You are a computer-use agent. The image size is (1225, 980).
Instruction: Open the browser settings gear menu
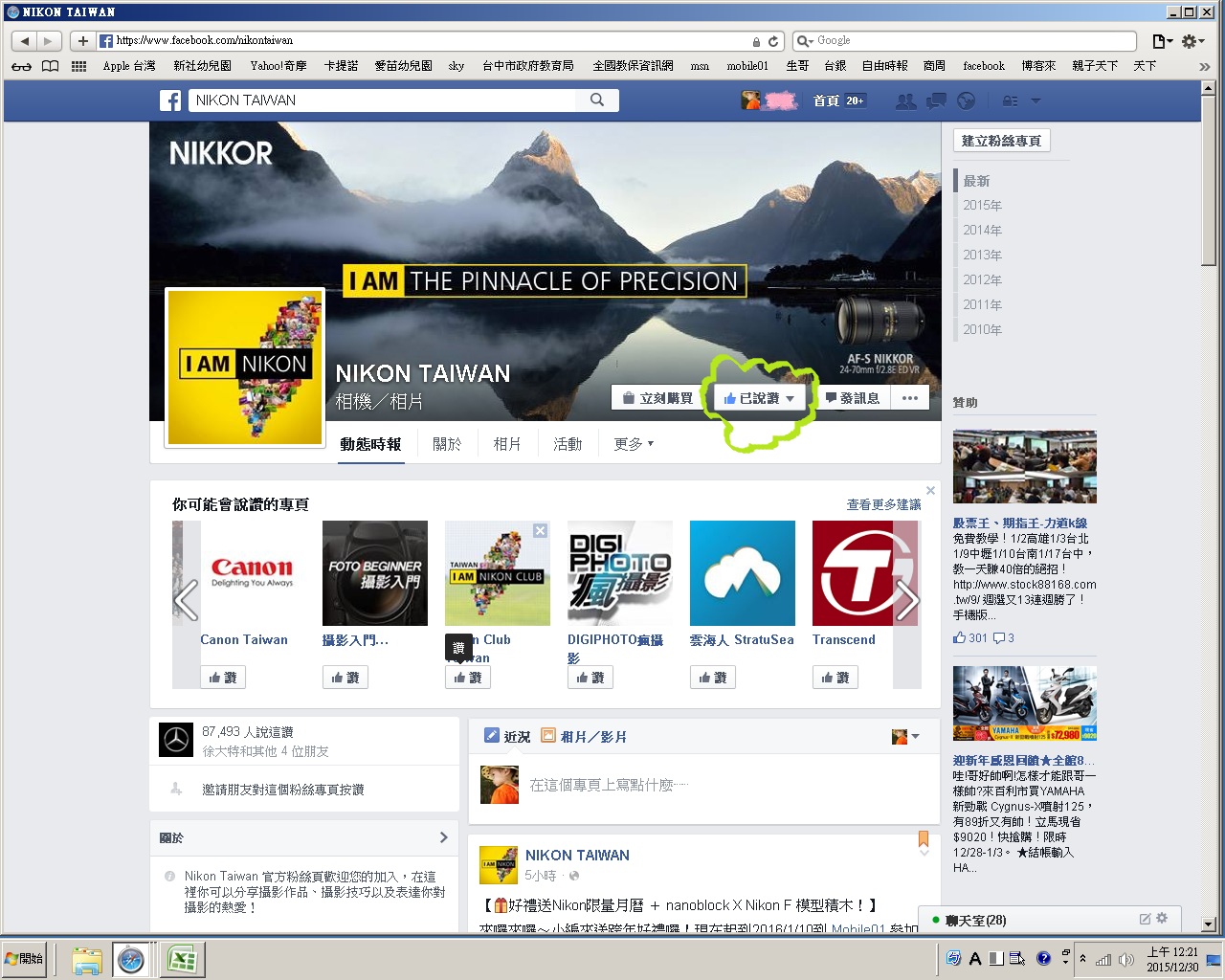pyautogui.click(x=1192, y=41)
